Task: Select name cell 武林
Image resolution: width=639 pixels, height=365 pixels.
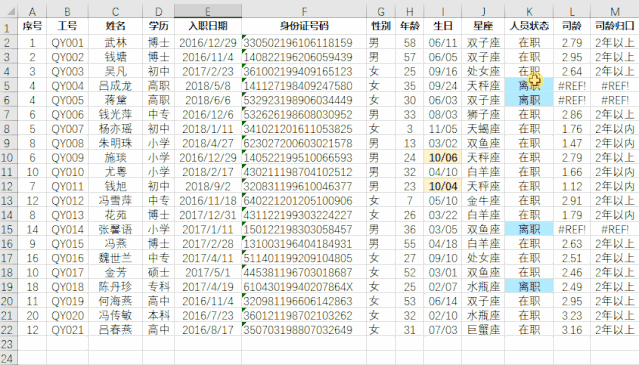Action: 115,43
